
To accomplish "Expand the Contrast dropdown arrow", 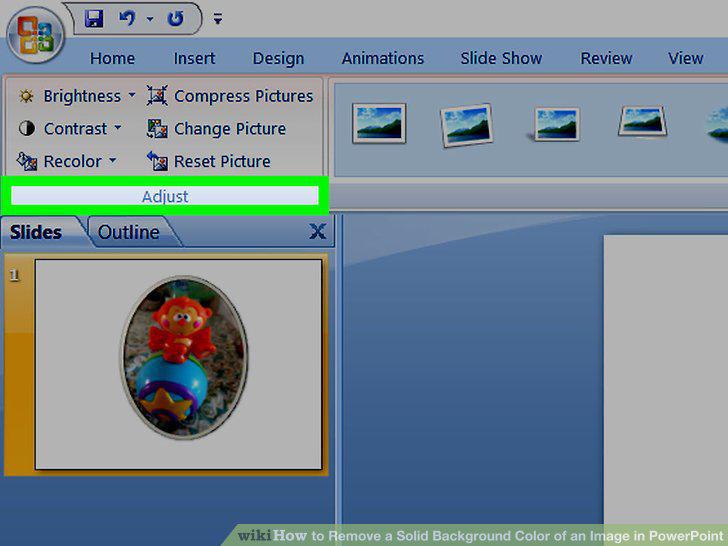I will tap(117, 128).
